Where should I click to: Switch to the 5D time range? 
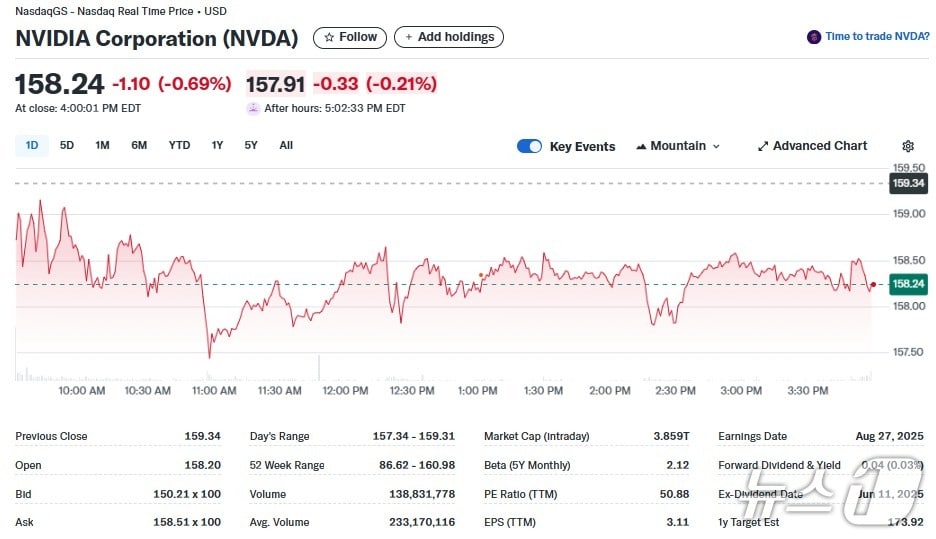pos(67,145)
